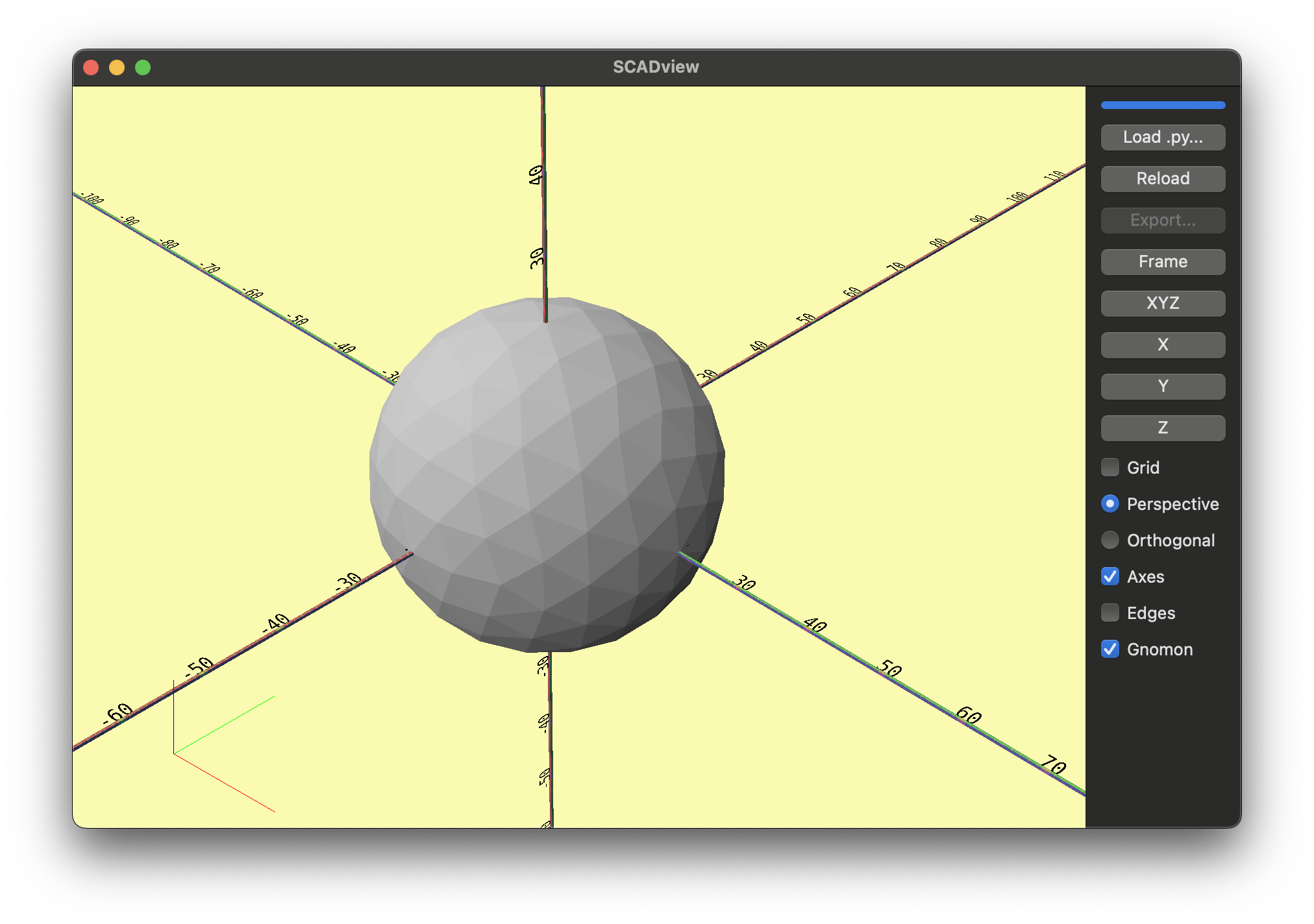Enable the Grid checkbox
This screenshot has height=924, width=1314.
tap(1109, 467)
